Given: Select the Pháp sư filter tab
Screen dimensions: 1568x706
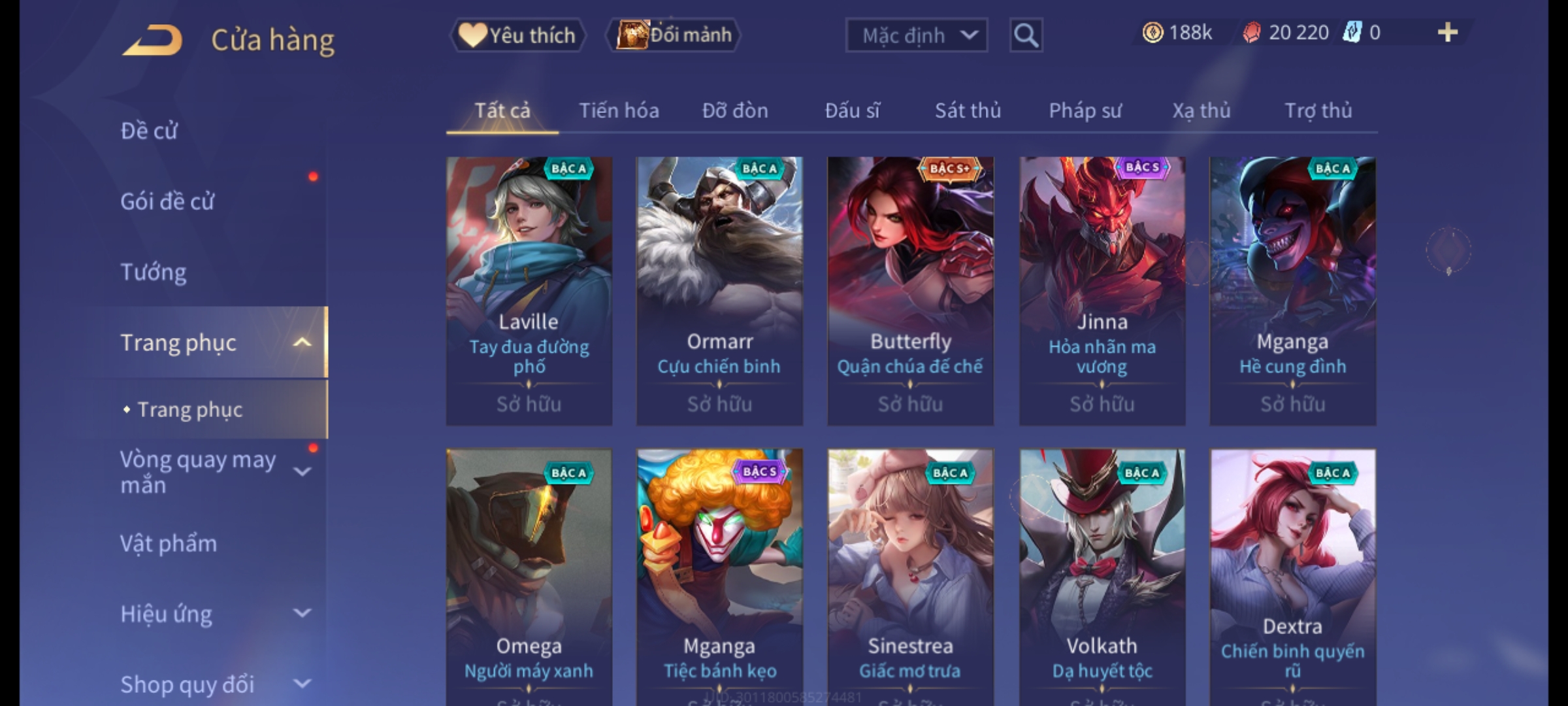Looking at the screenshot, I should coord(1085,110).
